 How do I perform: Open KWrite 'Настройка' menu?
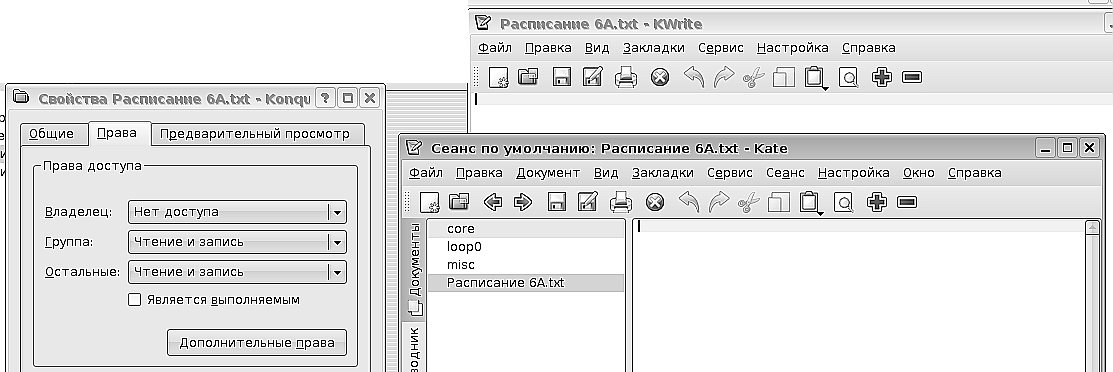(792, 48)
